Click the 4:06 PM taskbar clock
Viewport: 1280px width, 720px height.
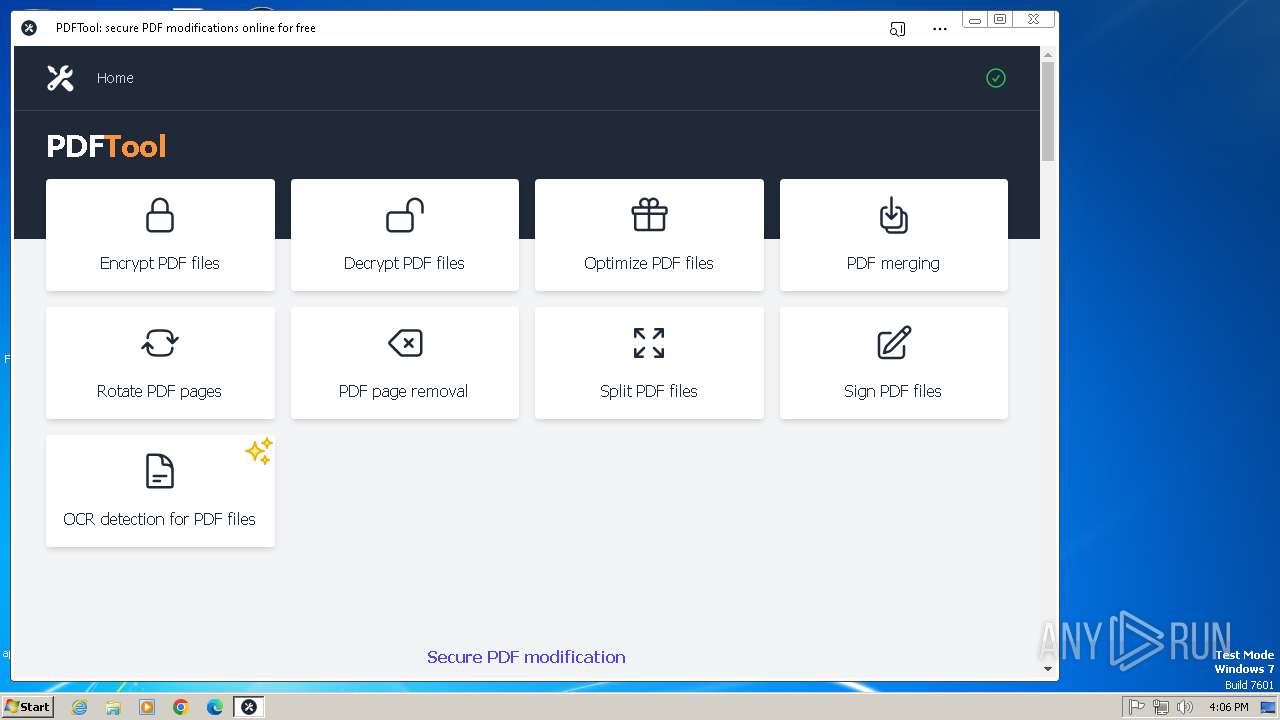pos(1228,707)
